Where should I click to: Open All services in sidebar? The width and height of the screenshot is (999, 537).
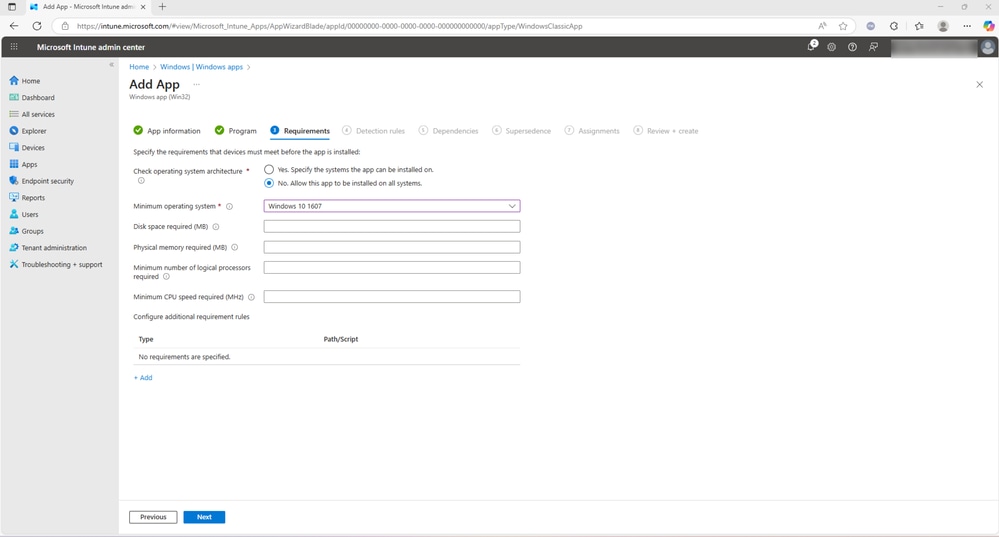32,114
